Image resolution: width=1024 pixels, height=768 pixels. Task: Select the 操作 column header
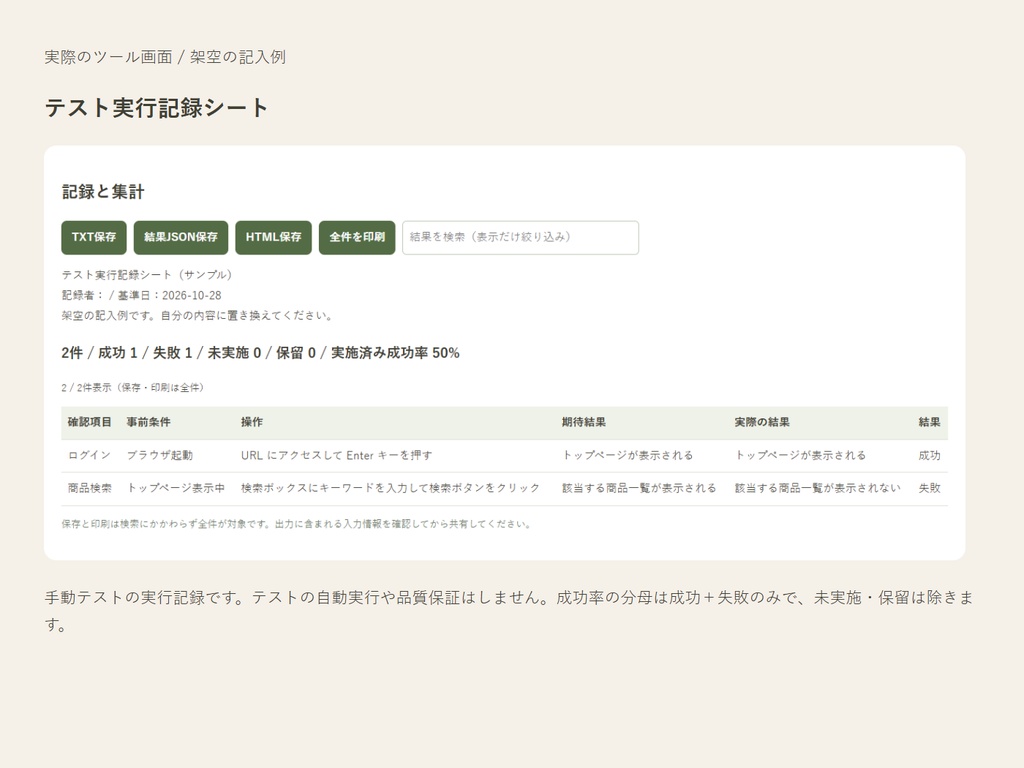point(251,422)
